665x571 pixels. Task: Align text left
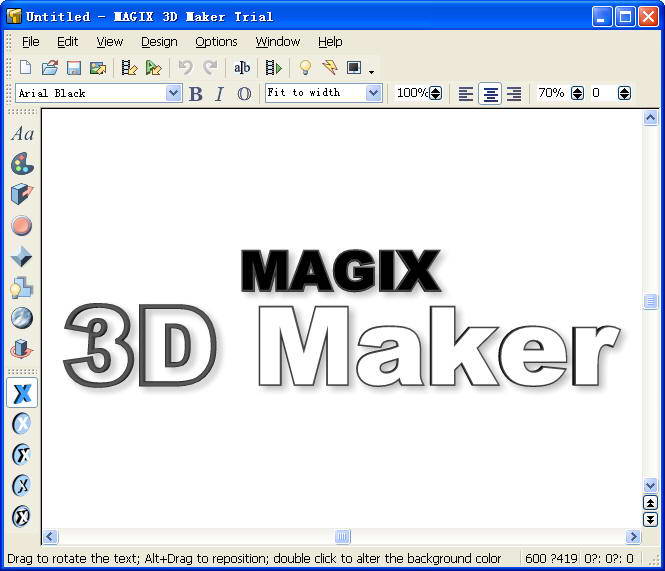466,94
